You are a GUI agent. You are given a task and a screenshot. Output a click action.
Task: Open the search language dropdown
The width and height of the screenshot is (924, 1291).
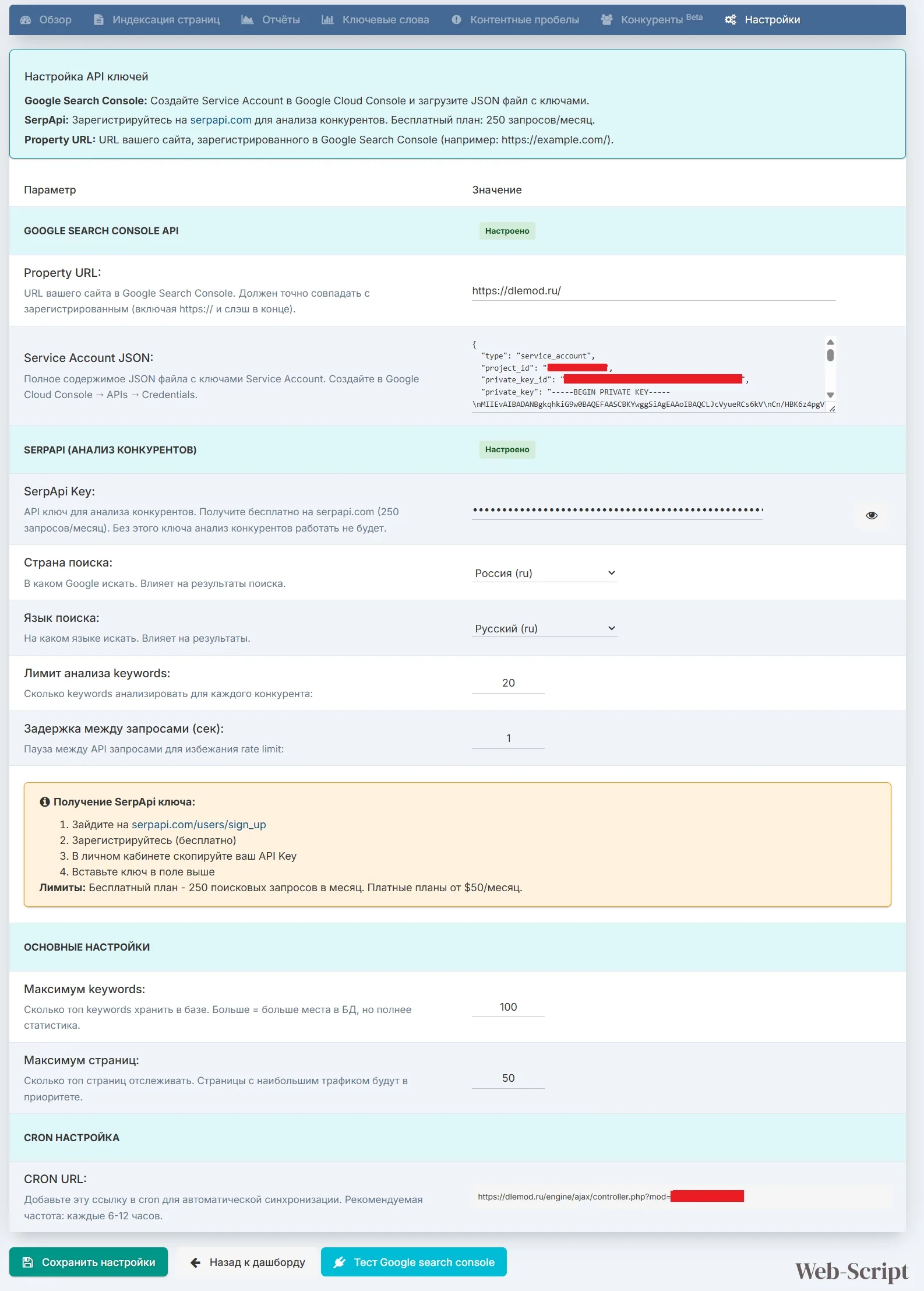coord(544,628)
